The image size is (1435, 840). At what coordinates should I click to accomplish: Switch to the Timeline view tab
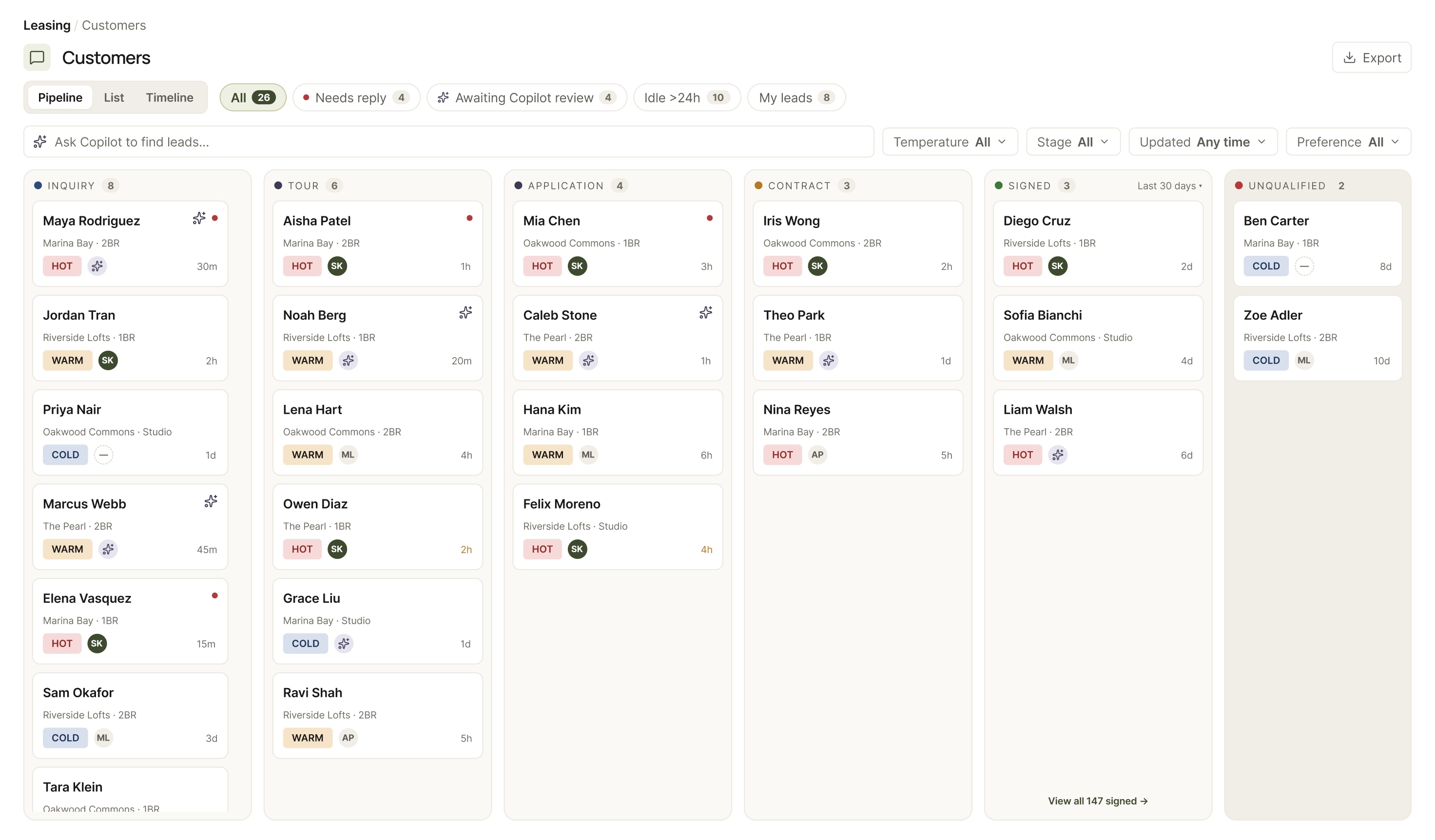coord(170,97)
